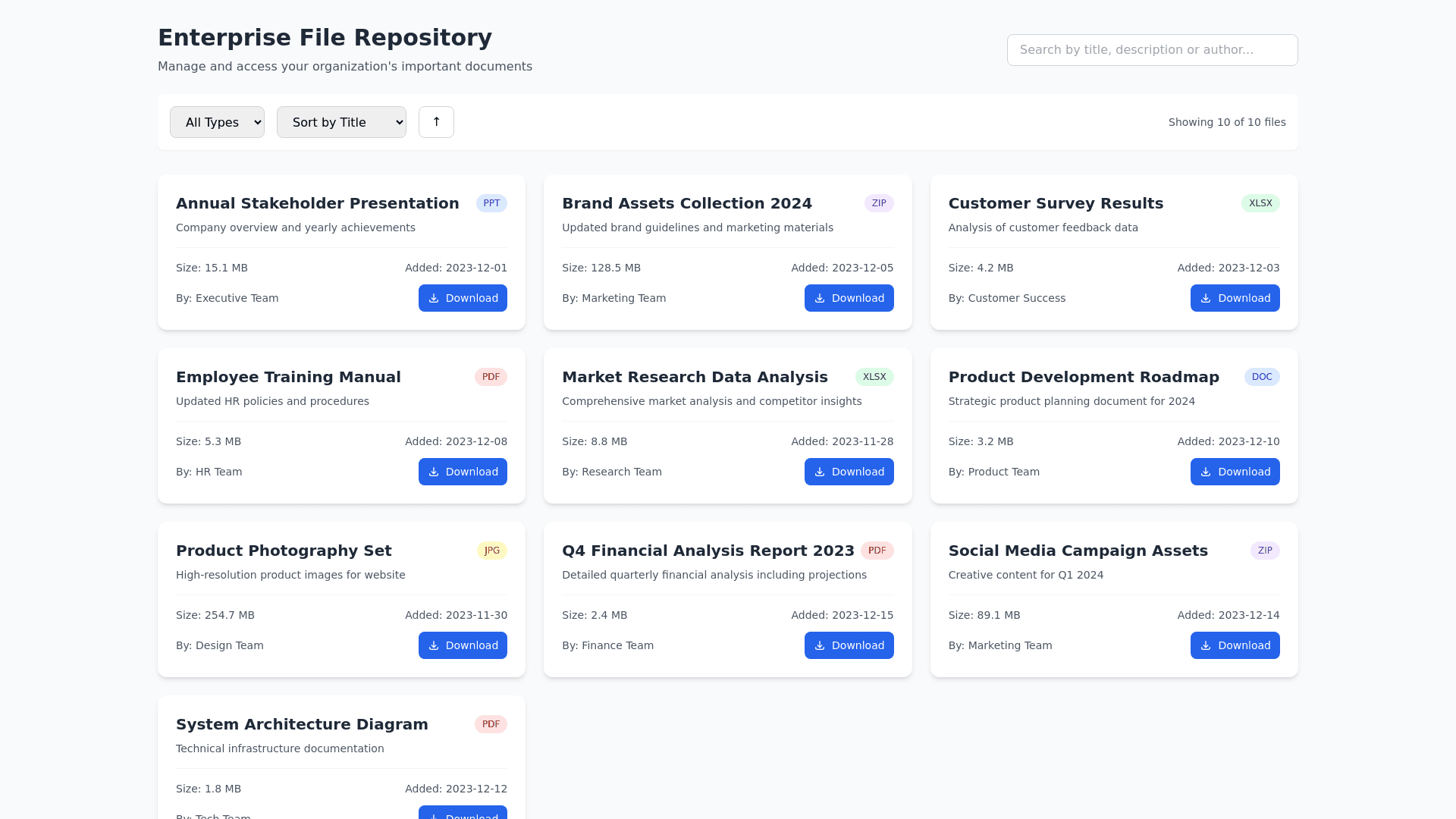The height and width of the screenshot is (819, 1456).
Task: Toggle ascending sort direction arrow
Action: click(436, 122)
